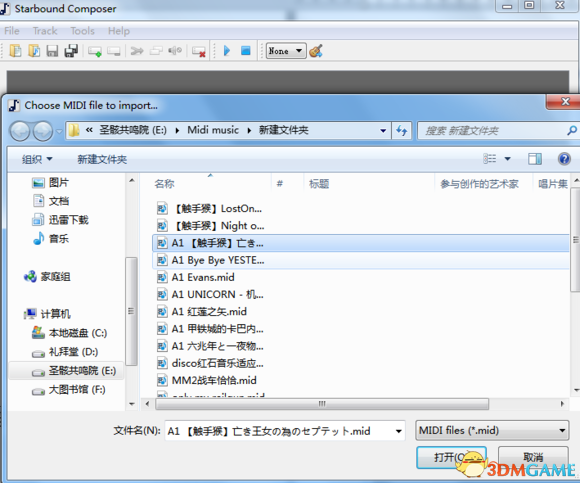Click the Stop button in toolbar
This screenshot has width=580, height=483.
(x=246, y=51)
